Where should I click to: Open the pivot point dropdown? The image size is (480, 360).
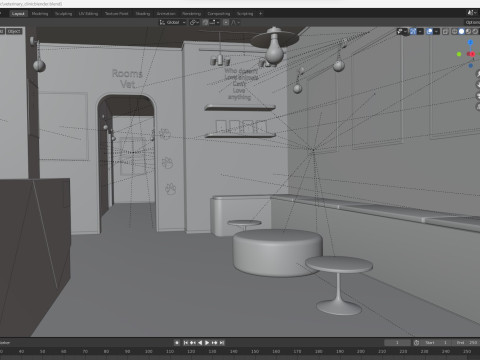pos(194,22)
